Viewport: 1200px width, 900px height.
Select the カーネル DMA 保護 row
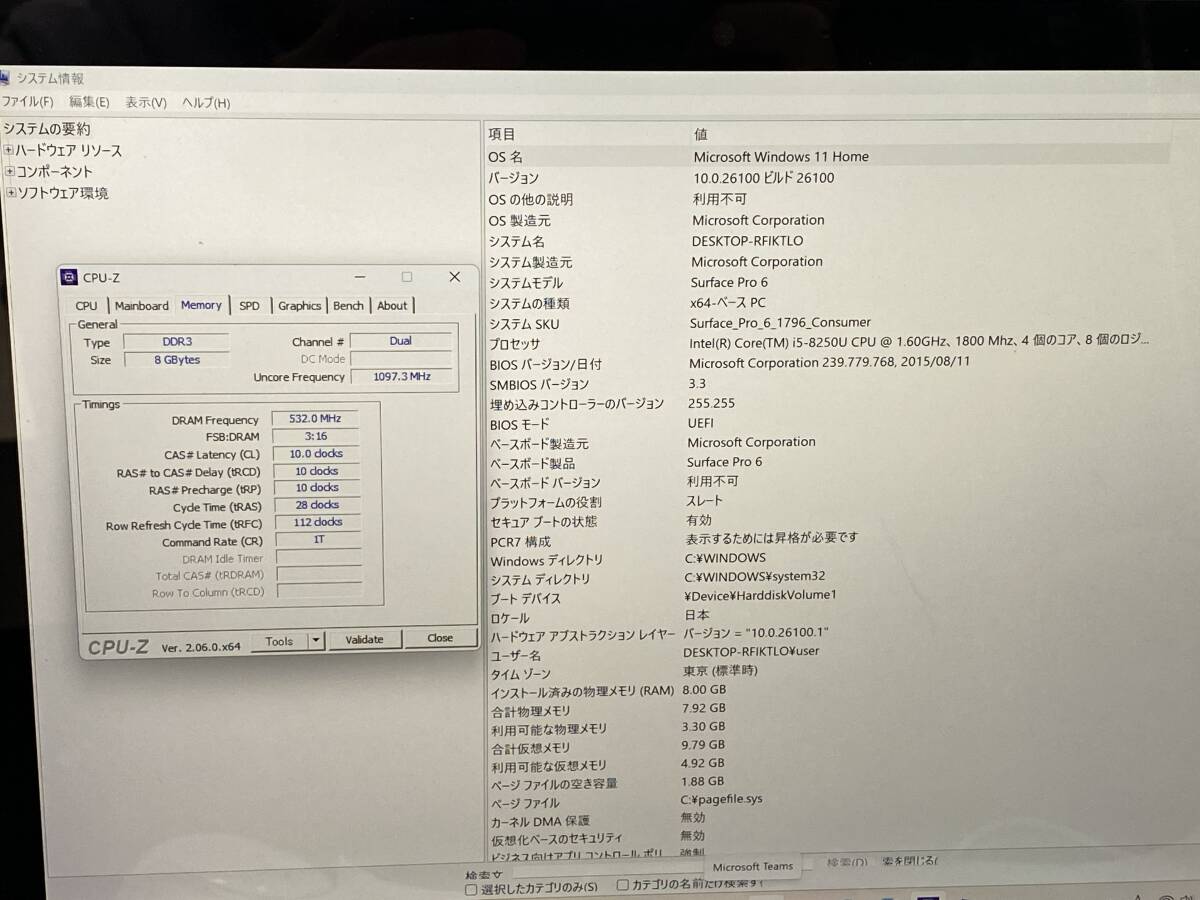(828, 820)
